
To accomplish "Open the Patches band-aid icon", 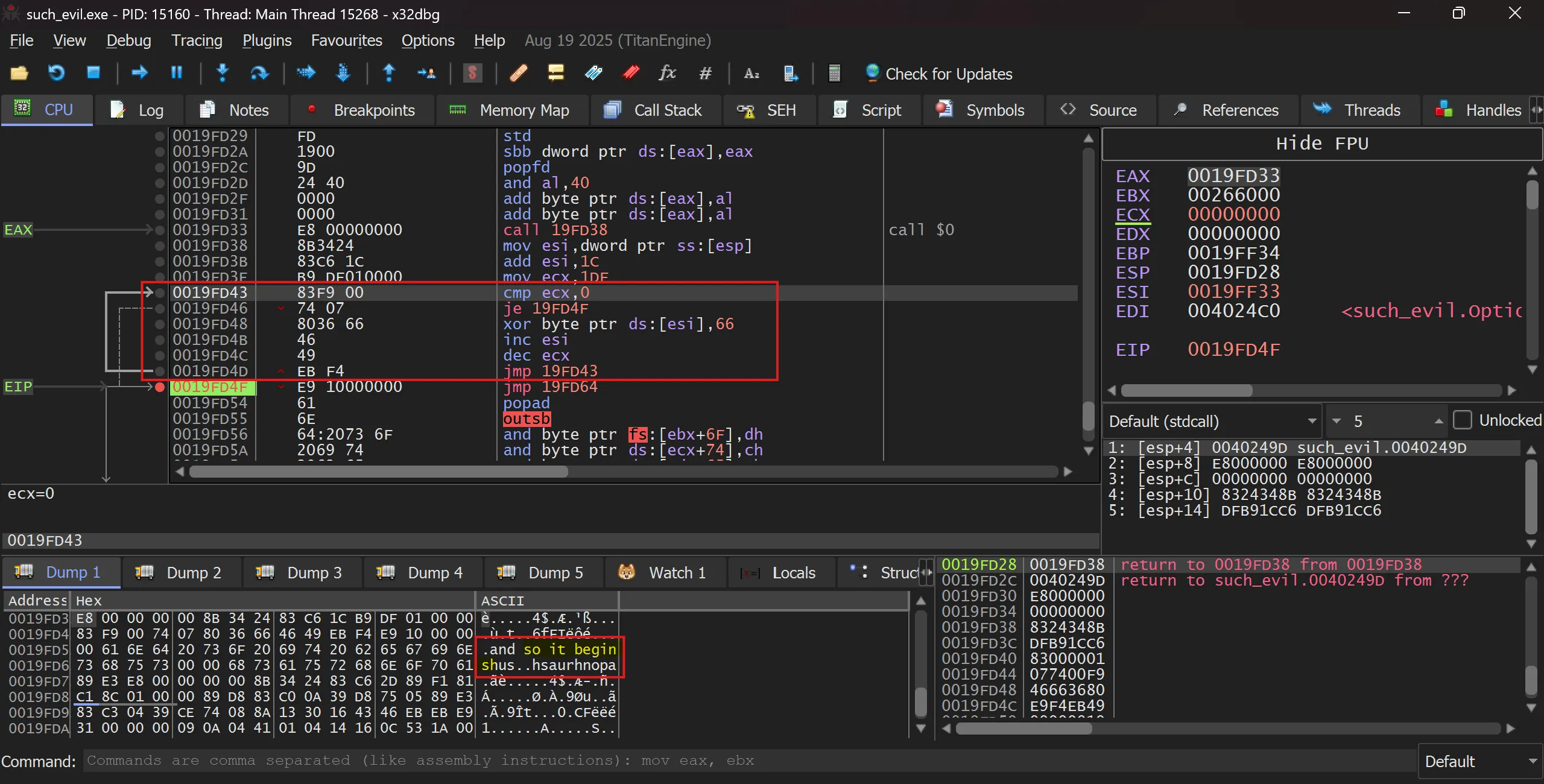I will pos(518,73).
